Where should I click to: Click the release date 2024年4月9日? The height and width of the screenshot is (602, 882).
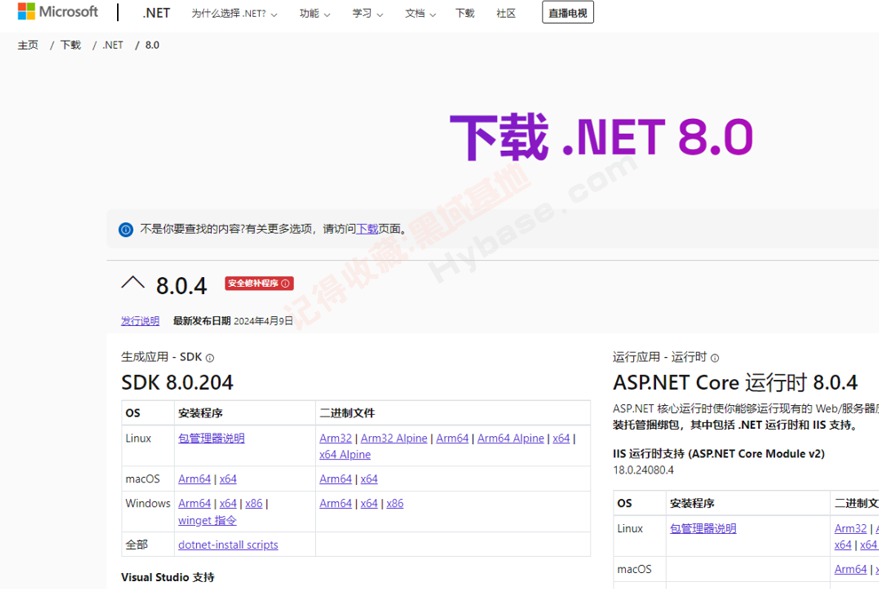click(263, 321)
